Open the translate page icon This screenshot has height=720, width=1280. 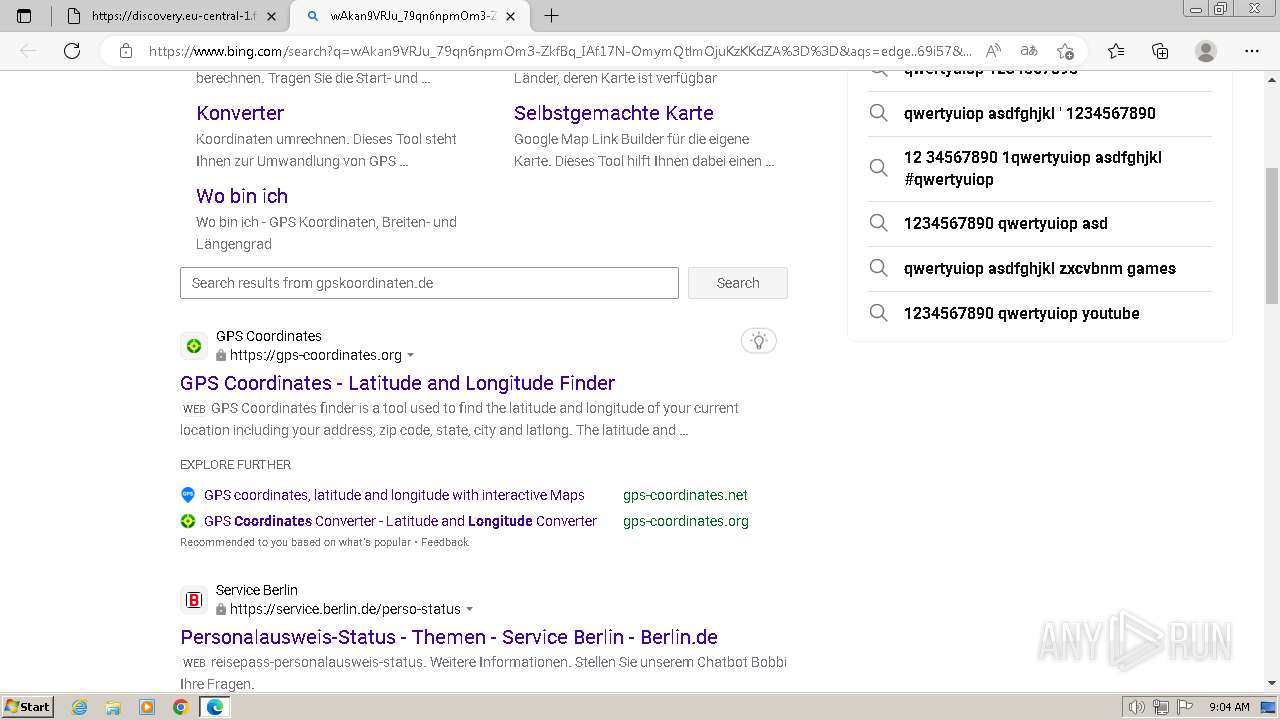point(1029,51)
